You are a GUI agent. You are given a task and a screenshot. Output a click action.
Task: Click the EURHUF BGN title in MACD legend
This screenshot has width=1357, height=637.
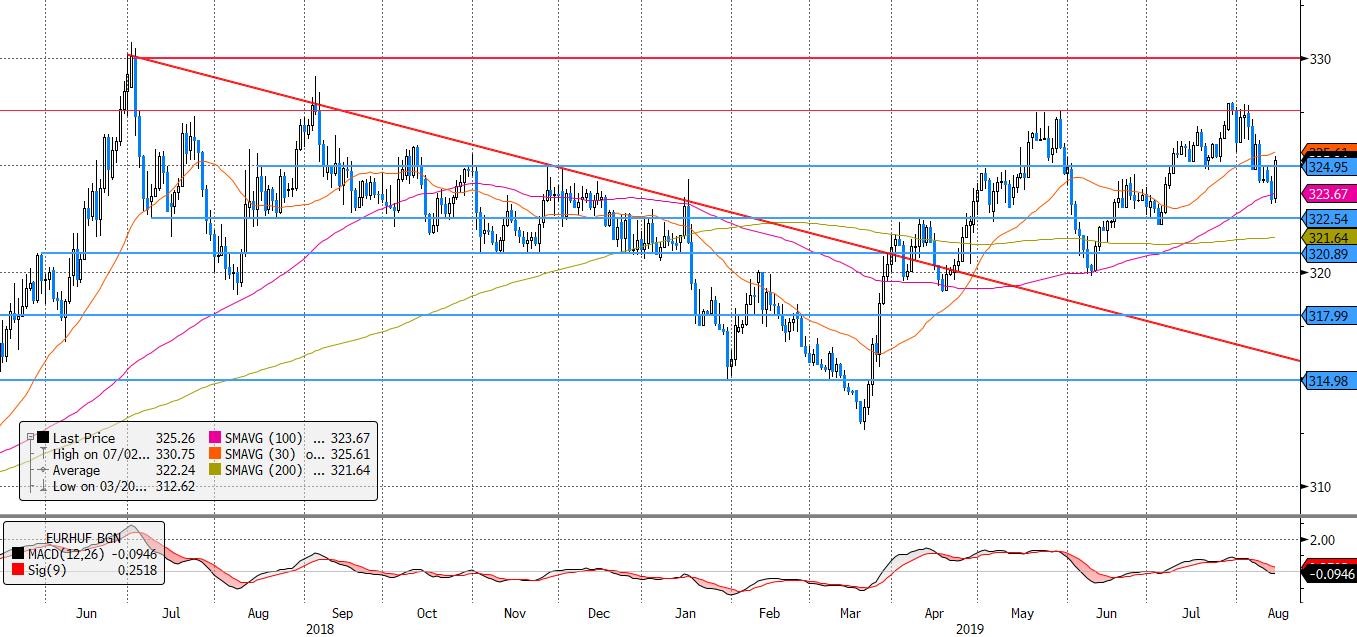coord(83,538)
